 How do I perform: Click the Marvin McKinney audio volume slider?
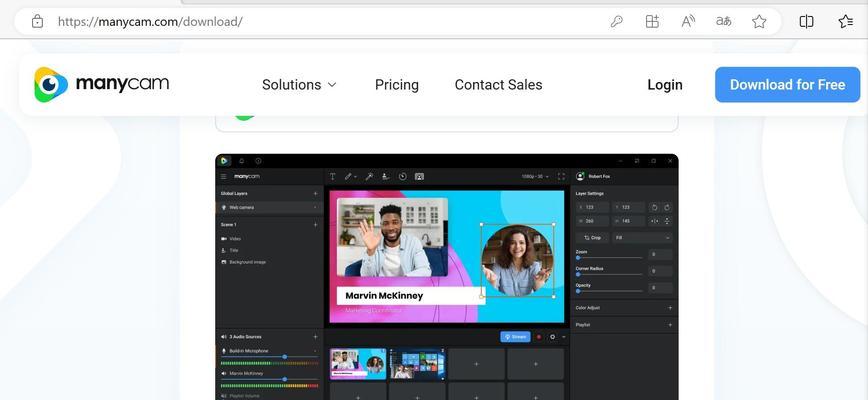[270, 379]
